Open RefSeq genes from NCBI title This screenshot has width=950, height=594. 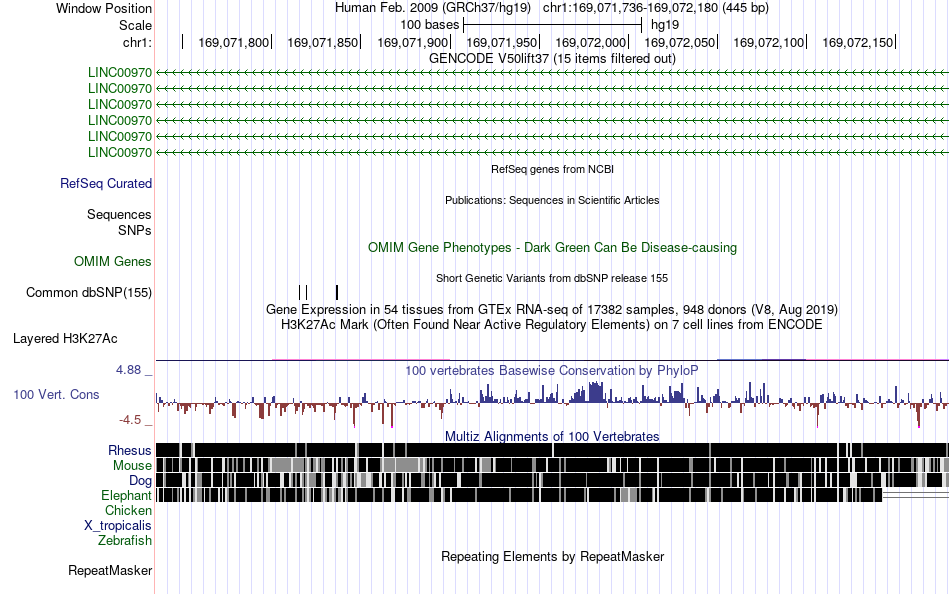tap(552, 169)
